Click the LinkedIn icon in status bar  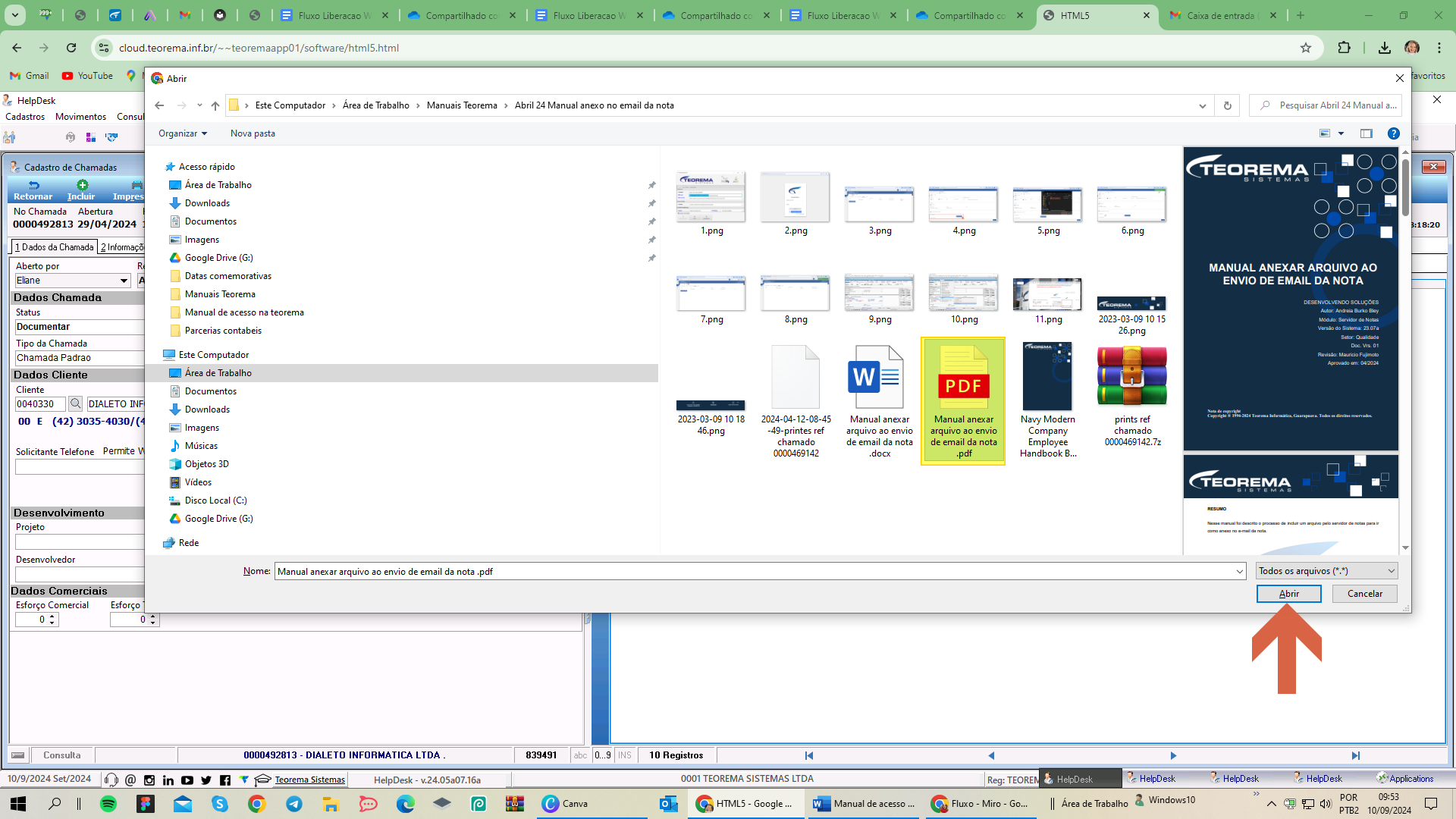(x=168, y=780)
